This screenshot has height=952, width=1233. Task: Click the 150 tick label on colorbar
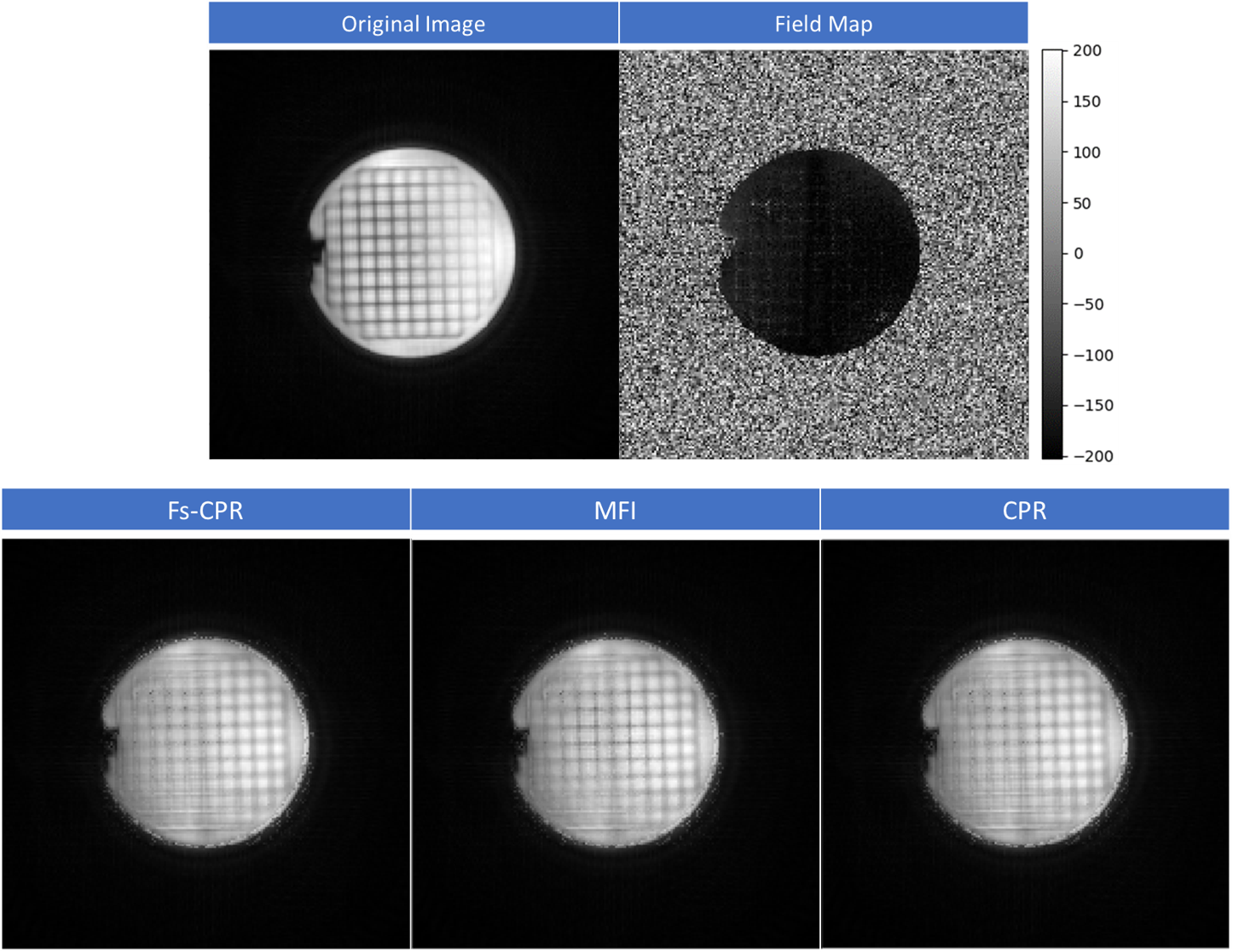[x=1087, y=101]
